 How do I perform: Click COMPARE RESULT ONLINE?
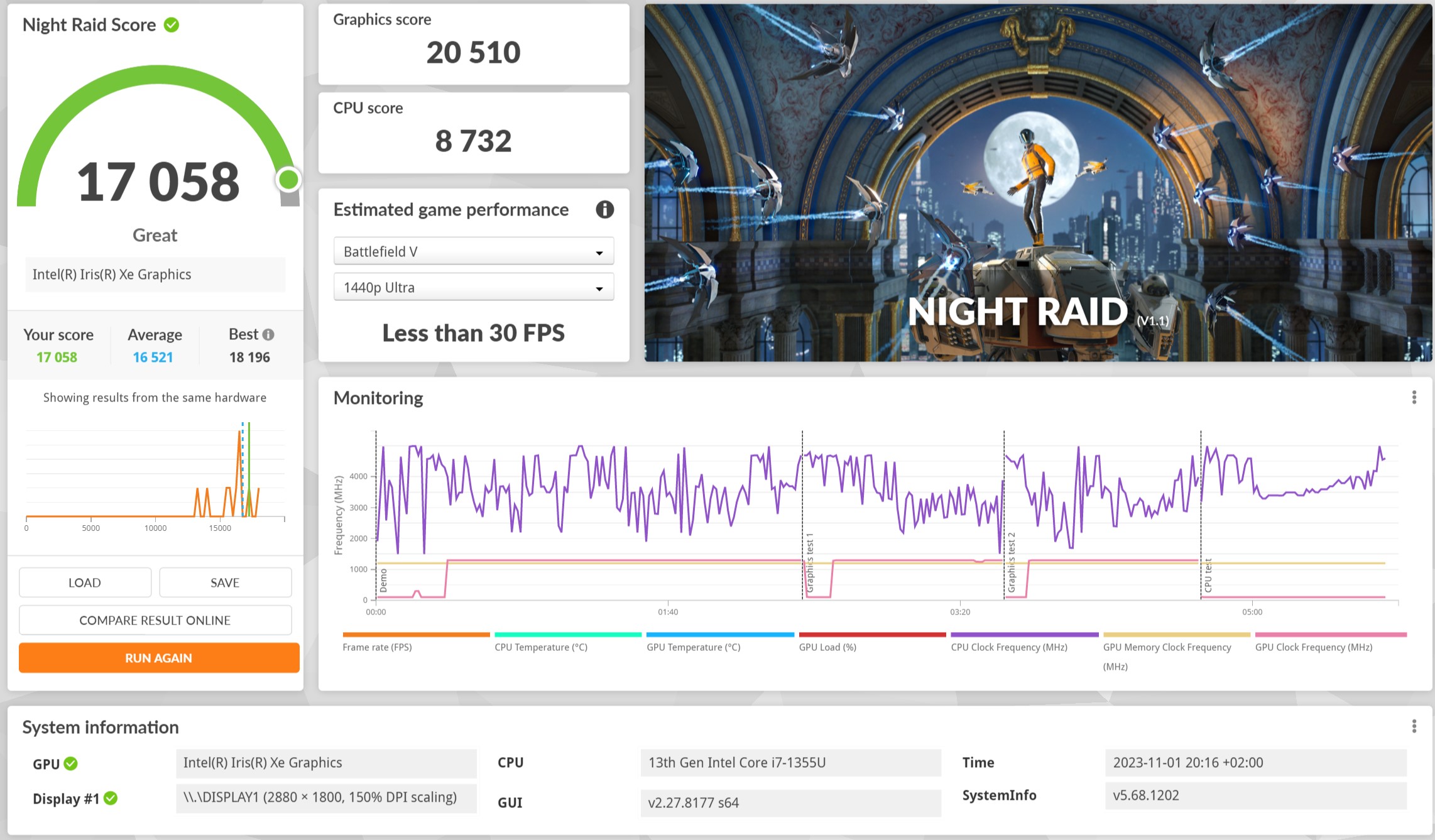click(x=155, y=620)
